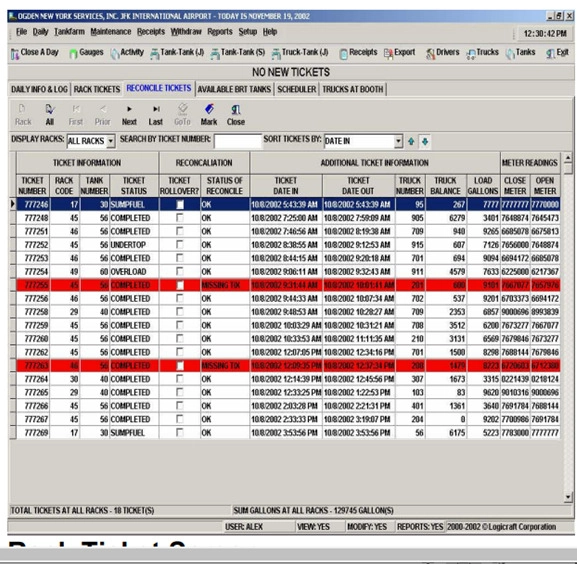Screen dimensions: 577x564
Task: Click the Ticket Number column header
Action: click(32, 186)
